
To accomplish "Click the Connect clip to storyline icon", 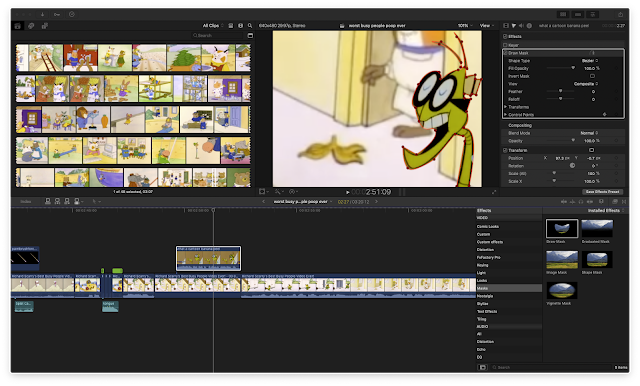I will (48, 201).
